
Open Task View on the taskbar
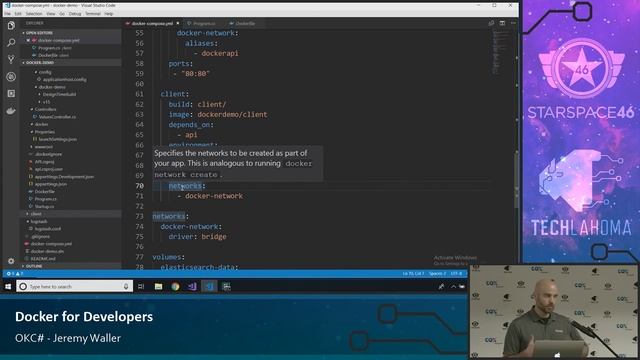141,287
